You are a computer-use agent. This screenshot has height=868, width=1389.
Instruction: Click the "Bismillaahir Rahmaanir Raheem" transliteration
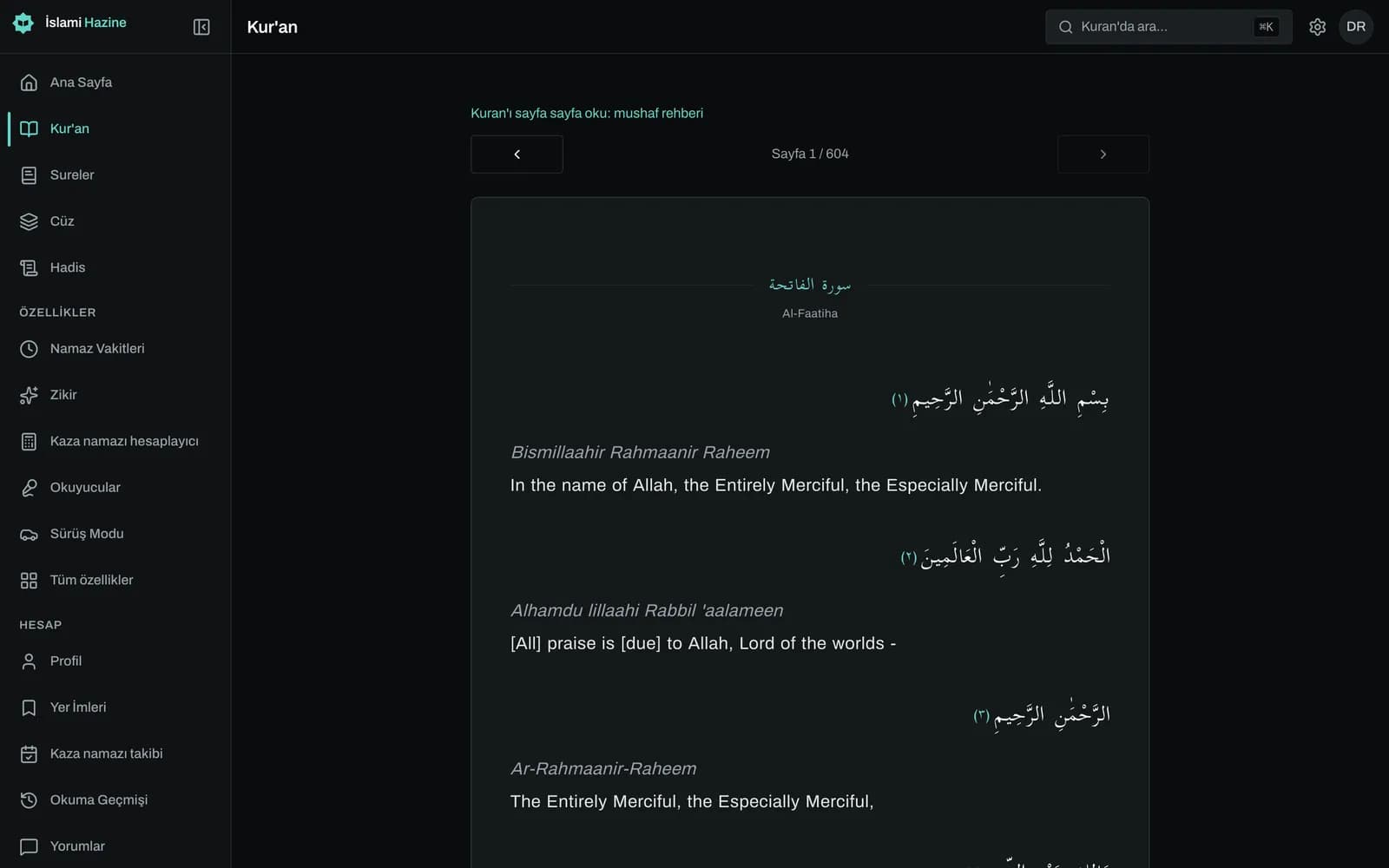pyautogui.click(x=641, y=452)
